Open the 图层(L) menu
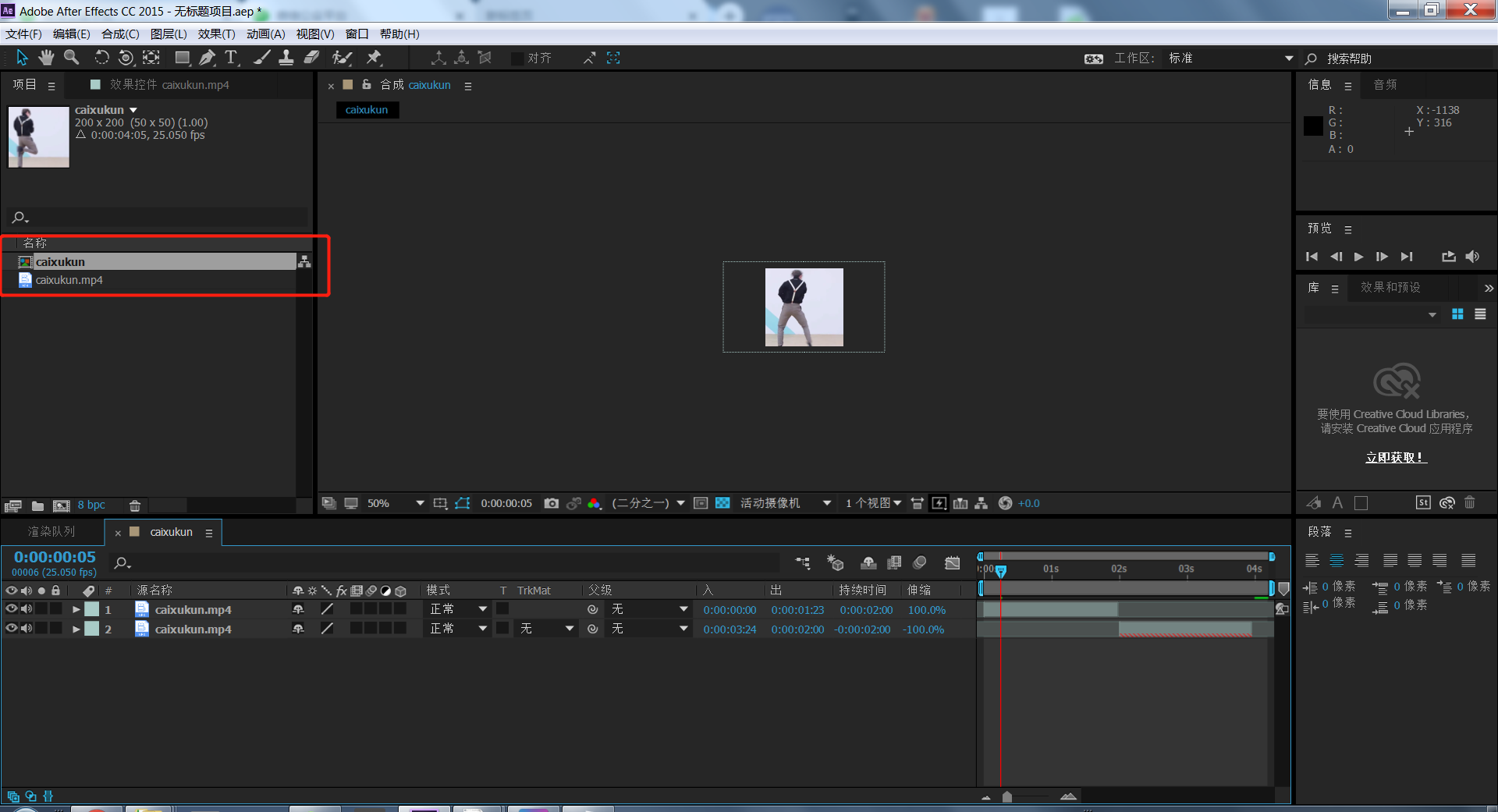Image resolution: width=1498 pixels, height=812 pixels. click(x=169, y=34)
